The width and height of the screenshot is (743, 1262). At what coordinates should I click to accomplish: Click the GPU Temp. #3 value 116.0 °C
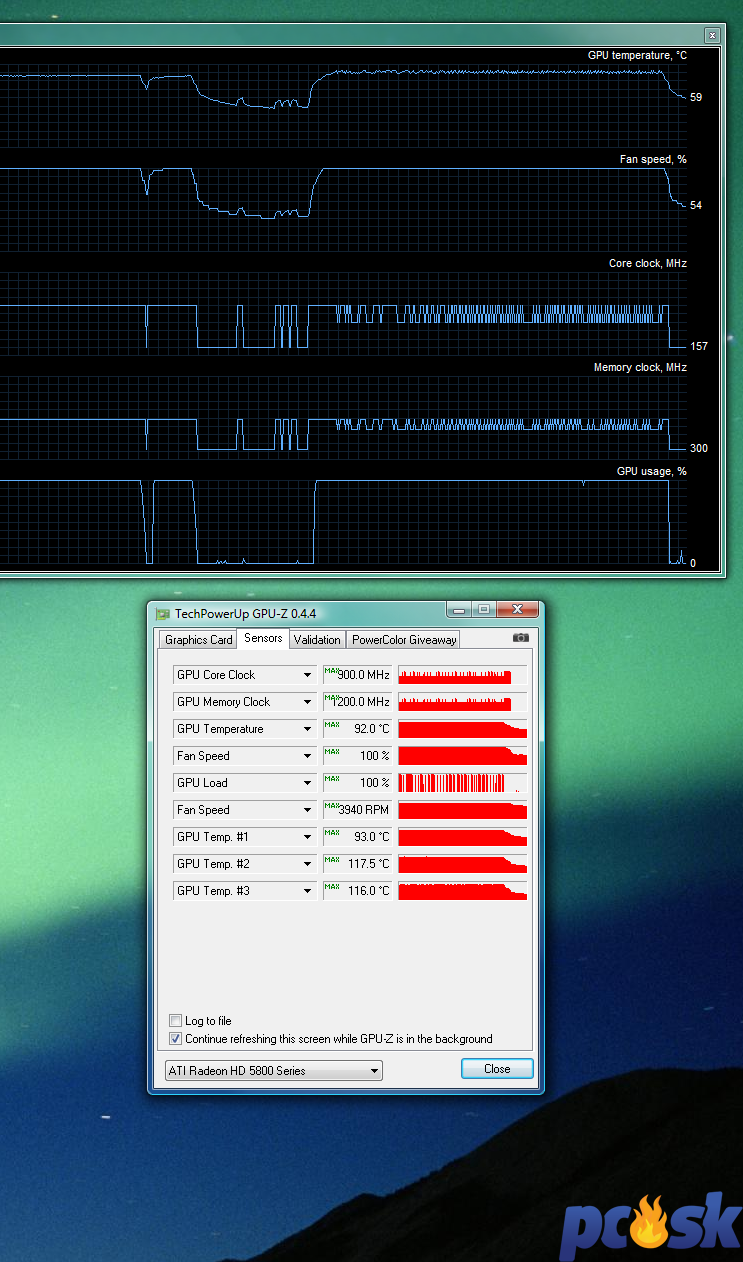pyautogui.click(x=357, y=891)
